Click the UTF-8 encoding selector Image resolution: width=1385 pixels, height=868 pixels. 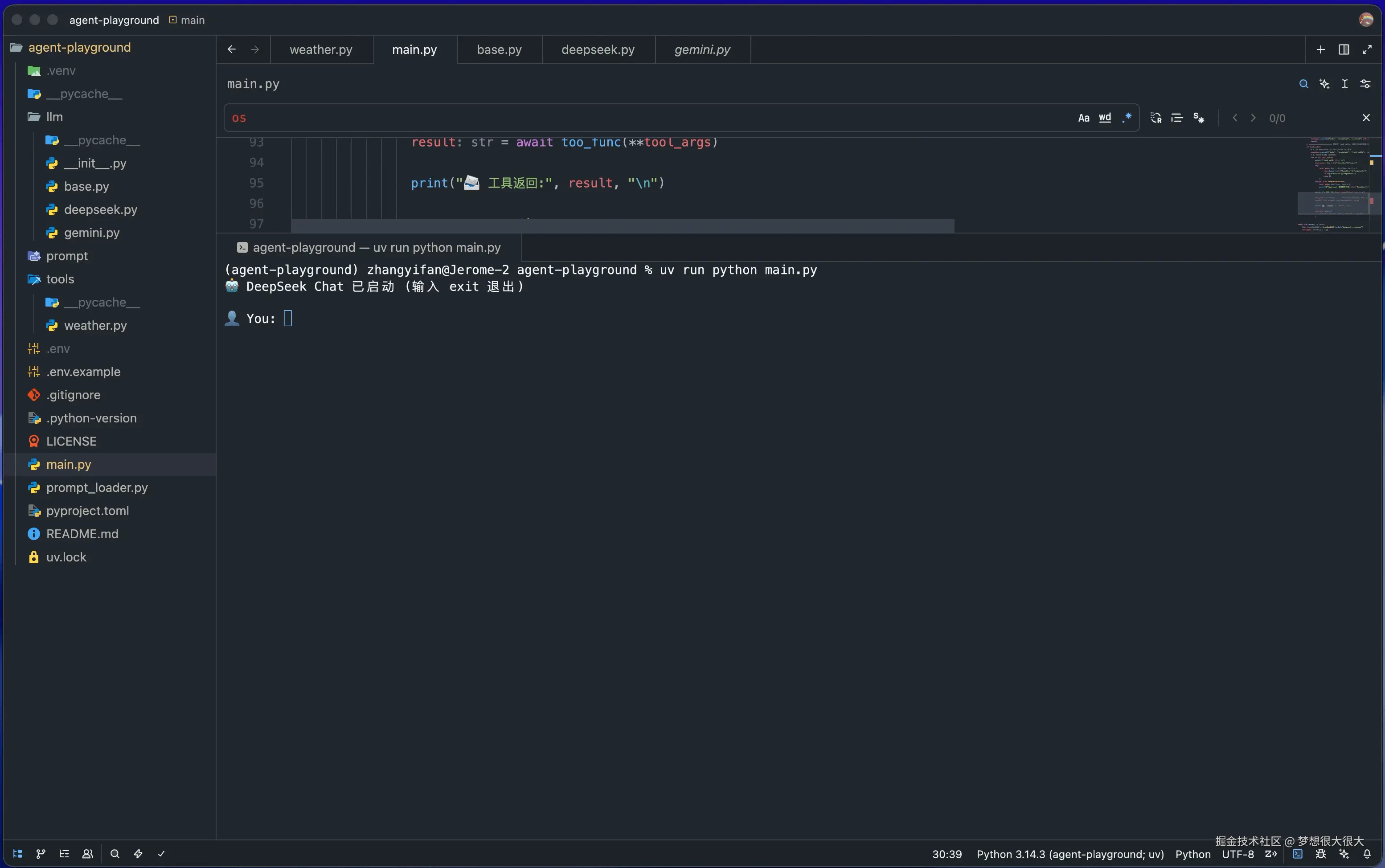(1237, 854)
